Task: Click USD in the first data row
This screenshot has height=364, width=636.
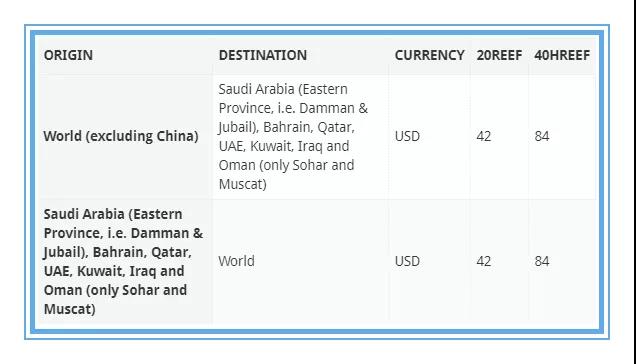Action: pyautogui.click(x=407, y=136)
